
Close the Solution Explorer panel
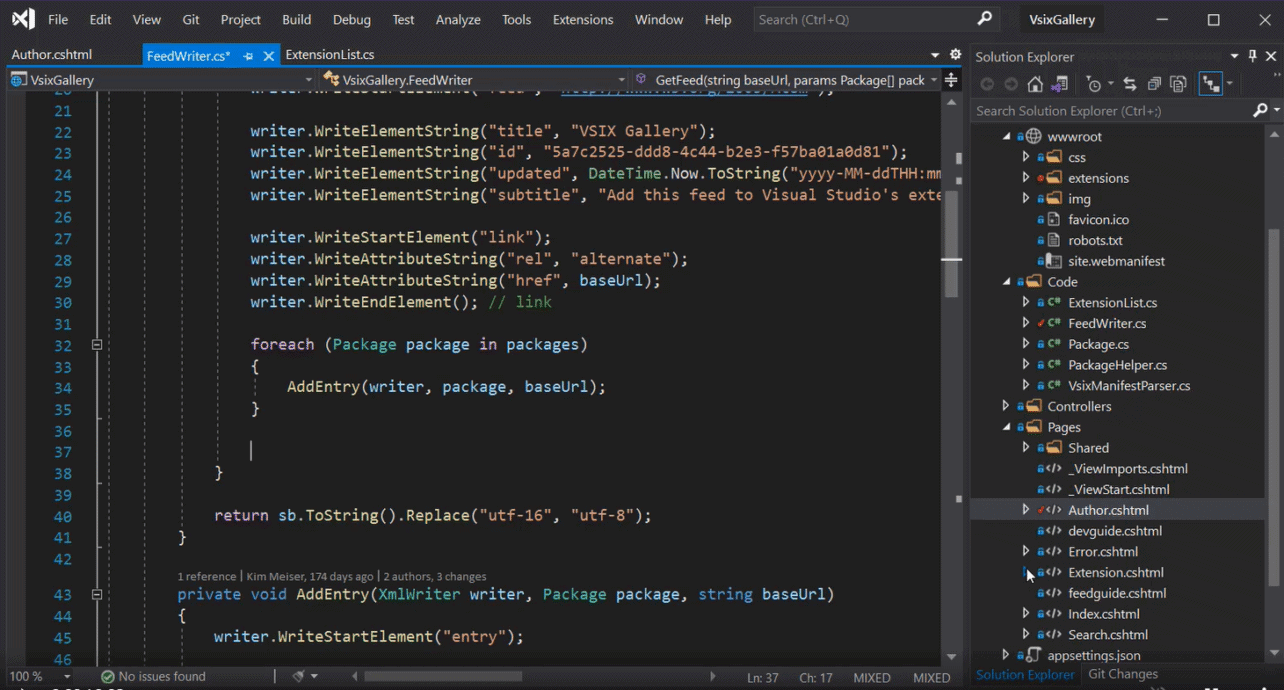1271,57
